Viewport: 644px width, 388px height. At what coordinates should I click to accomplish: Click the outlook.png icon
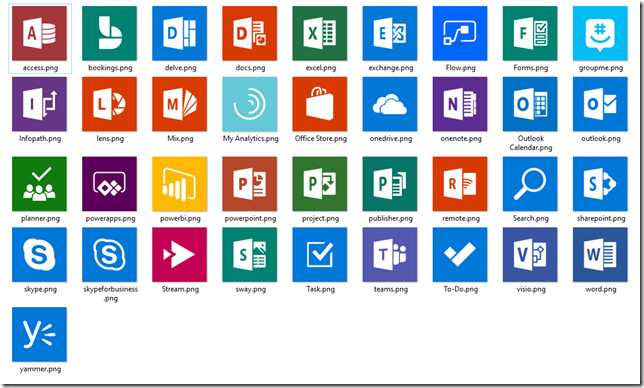600,104
